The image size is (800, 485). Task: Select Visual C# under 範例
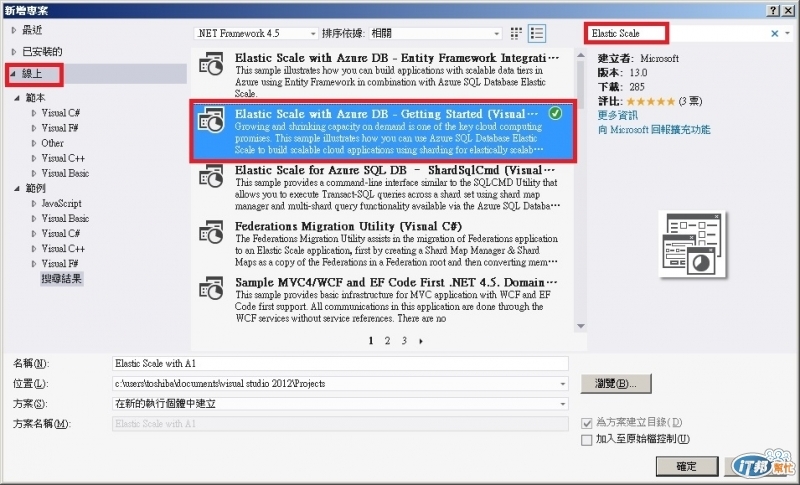point(60,234)
